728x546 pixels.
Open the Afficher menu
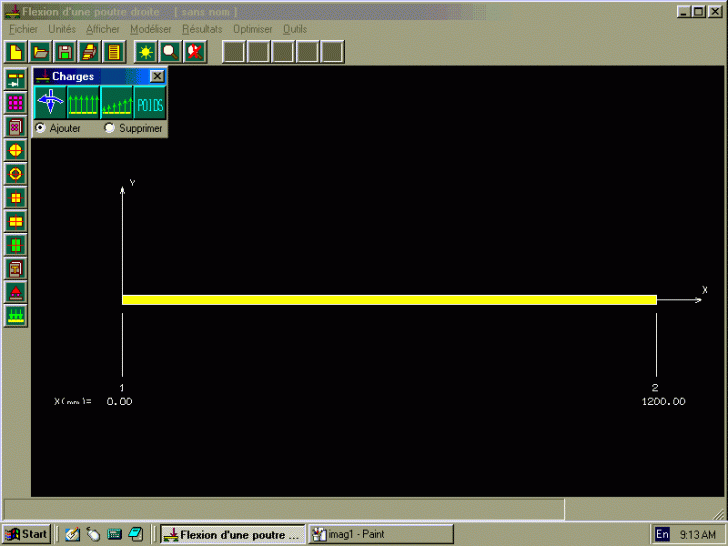103,29
